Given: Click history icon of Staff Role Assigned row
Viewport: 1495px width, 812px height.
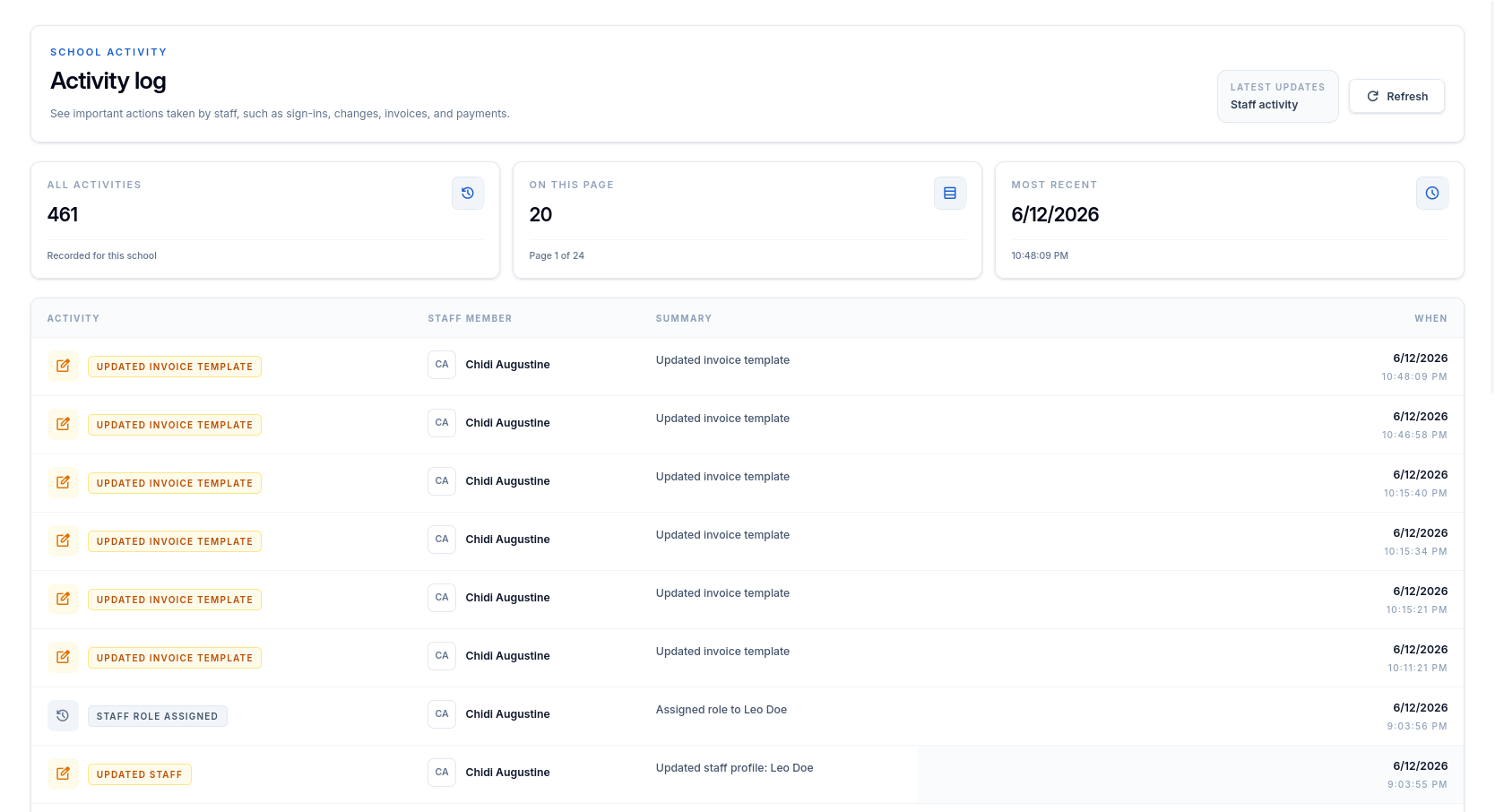Looking at the screenshot, I should tap(63, 716).
